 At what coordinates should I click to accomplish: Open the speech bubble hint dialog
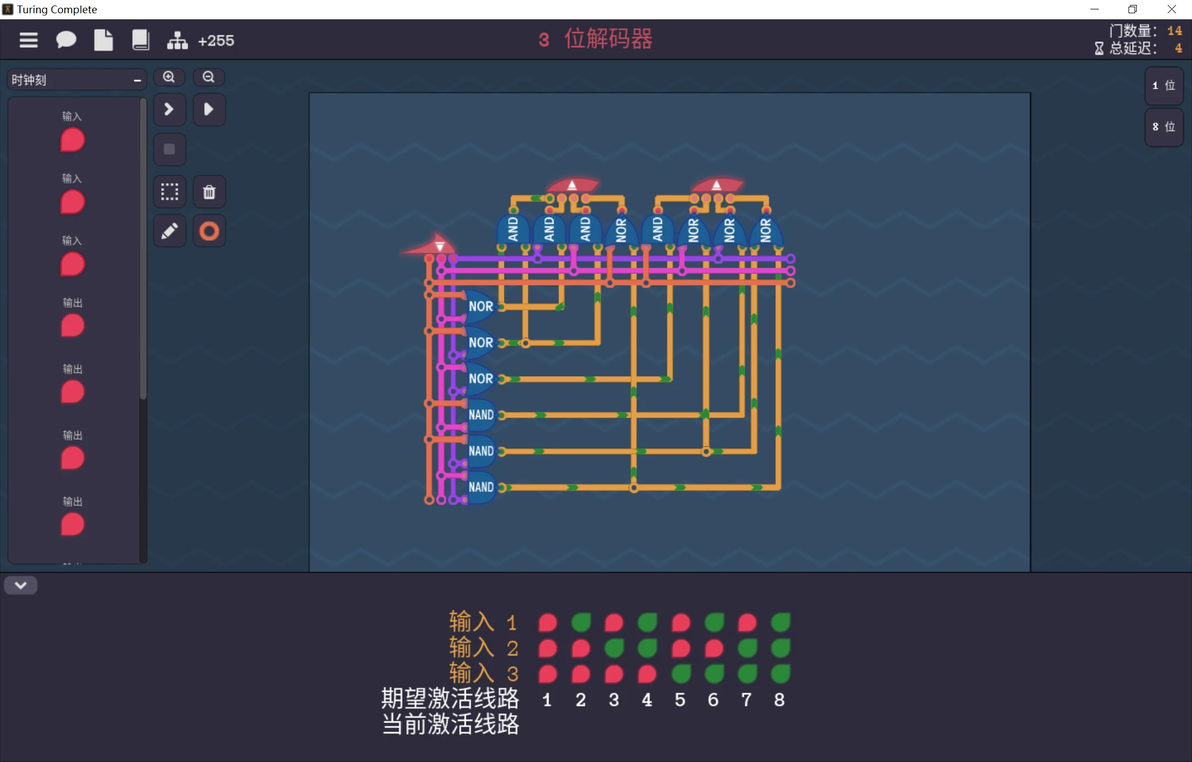66,40
